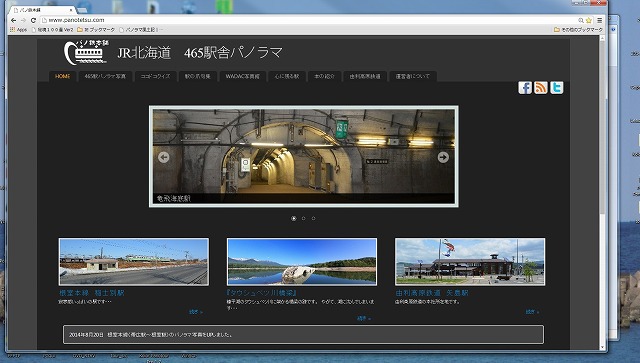
Task: Click the address bar showing www.panotetsu.com
Action: pos(308,20)
